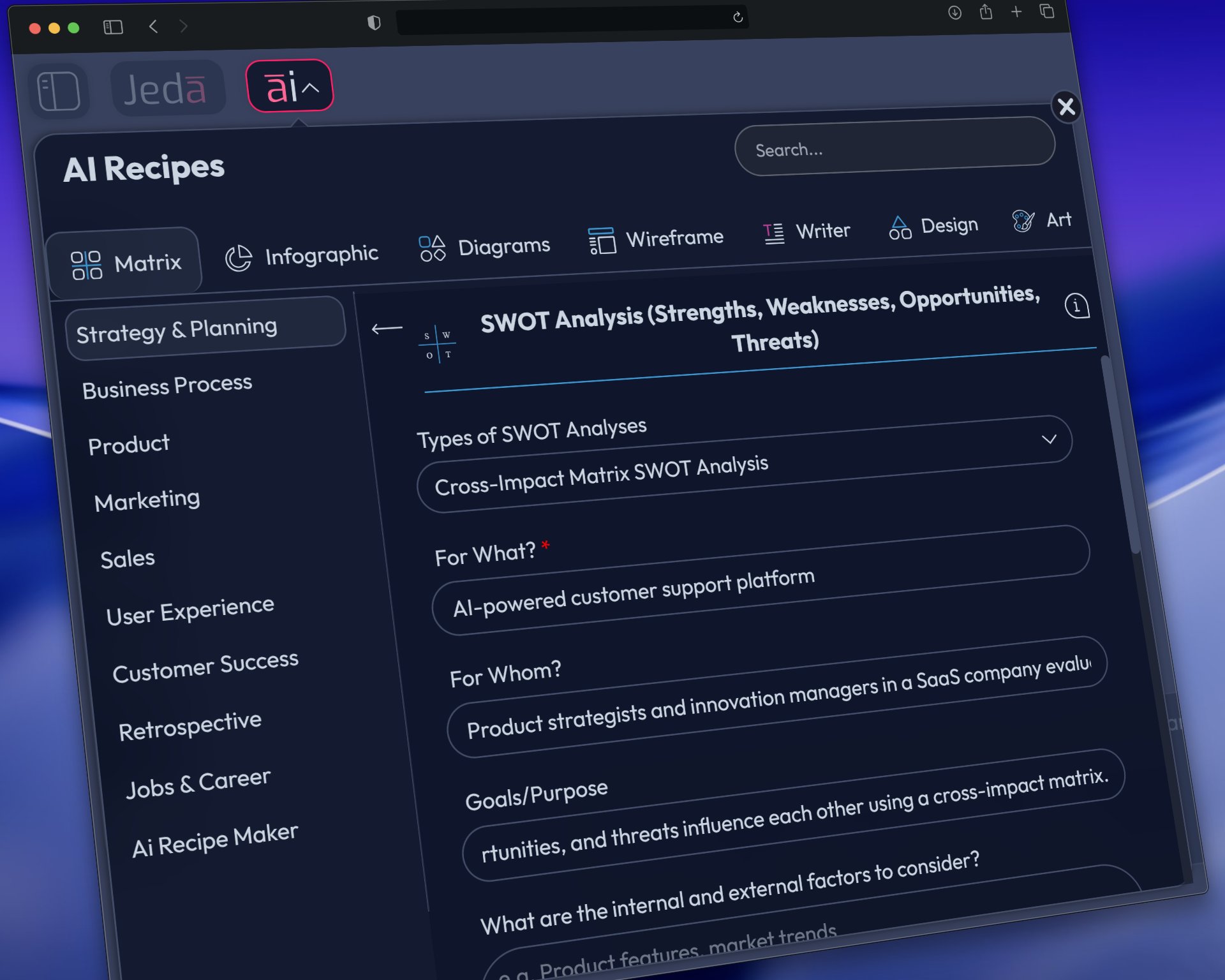
Task: Close the AI Recipes dialog
Action: (1066, 106)
